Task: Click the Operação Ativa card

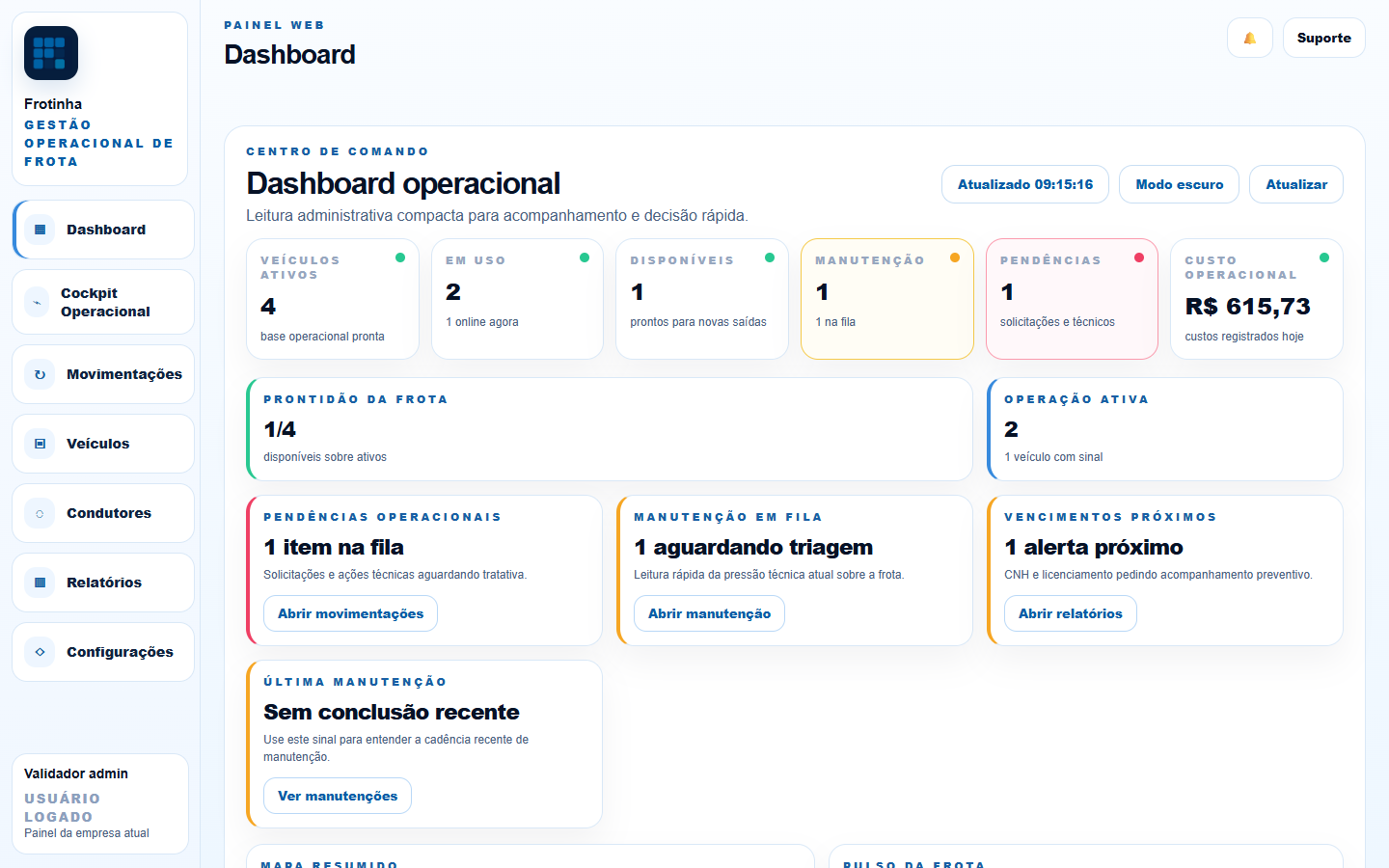Action: [x=1165, y=429]
